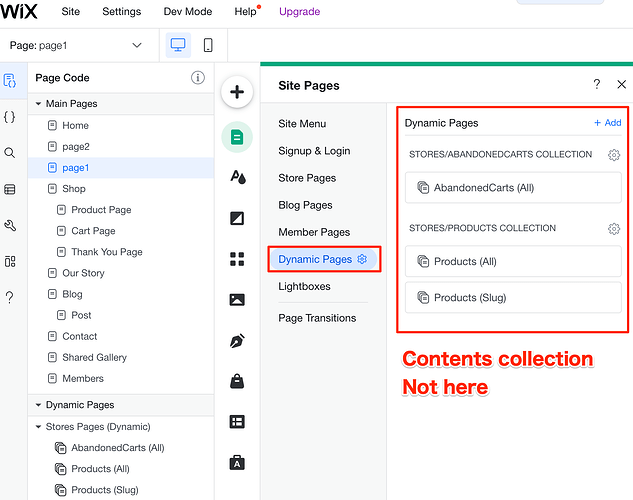Open Products (All) in Site Pages panel
633x500 pixels.
pos(513,262)
